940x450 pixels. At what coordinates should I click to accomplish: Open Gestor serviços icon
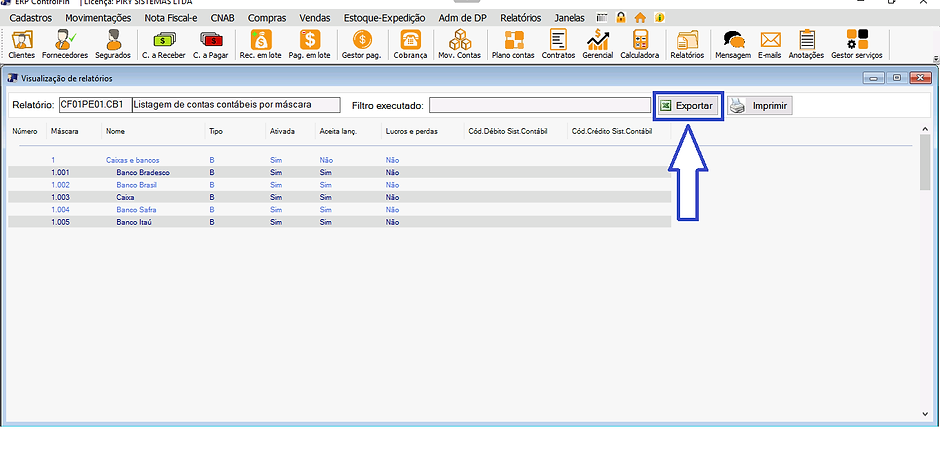coord(857,45)
